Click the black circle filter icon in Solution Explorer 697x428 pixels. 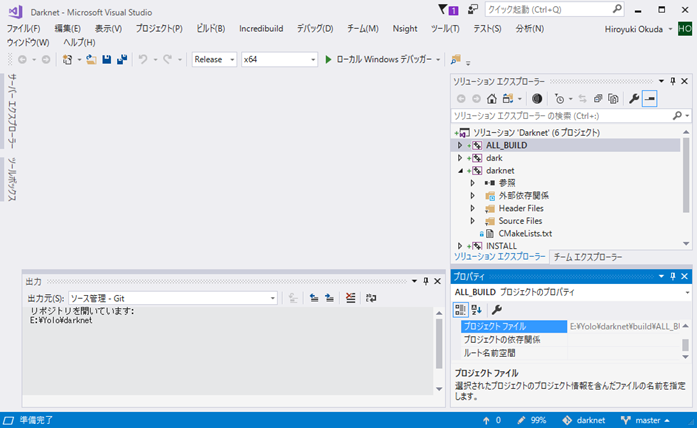pyautogui.click(x=537, y=99)
